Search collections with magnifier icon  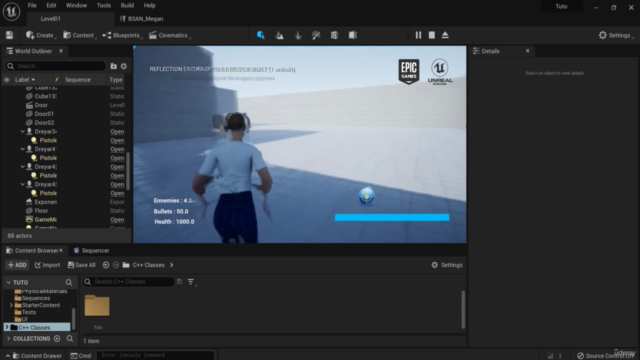tap(70, 338)
